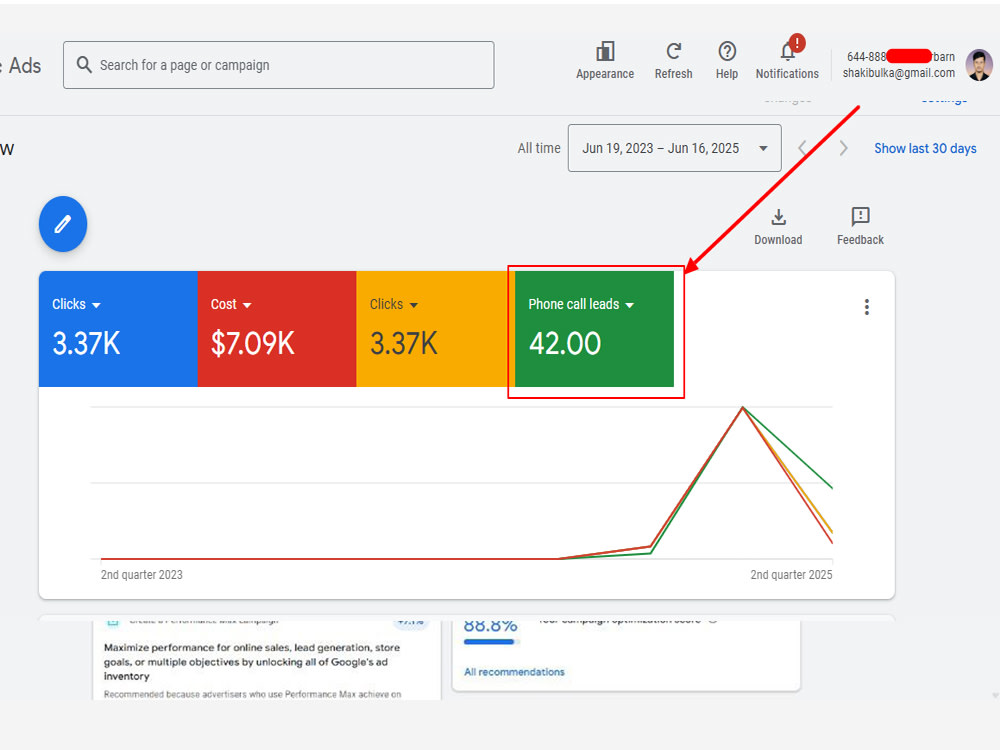Open the chart card three-dot menu
Image resolution: width=1000 pixels, height=750 pixels.
[866, 307]
